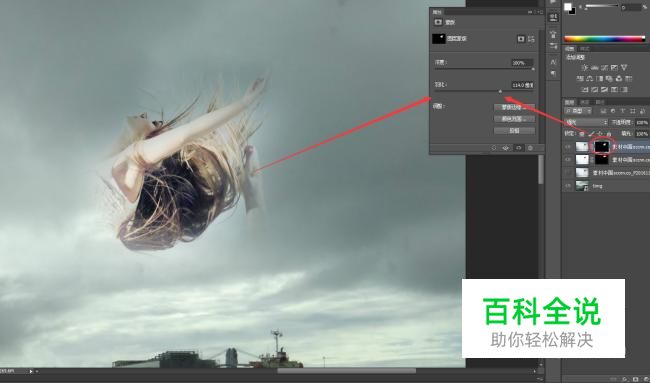The width and height of the screenshot is (650, 383).
Task: Load selection from mask in Properties panel
Action: pos(493,148)
